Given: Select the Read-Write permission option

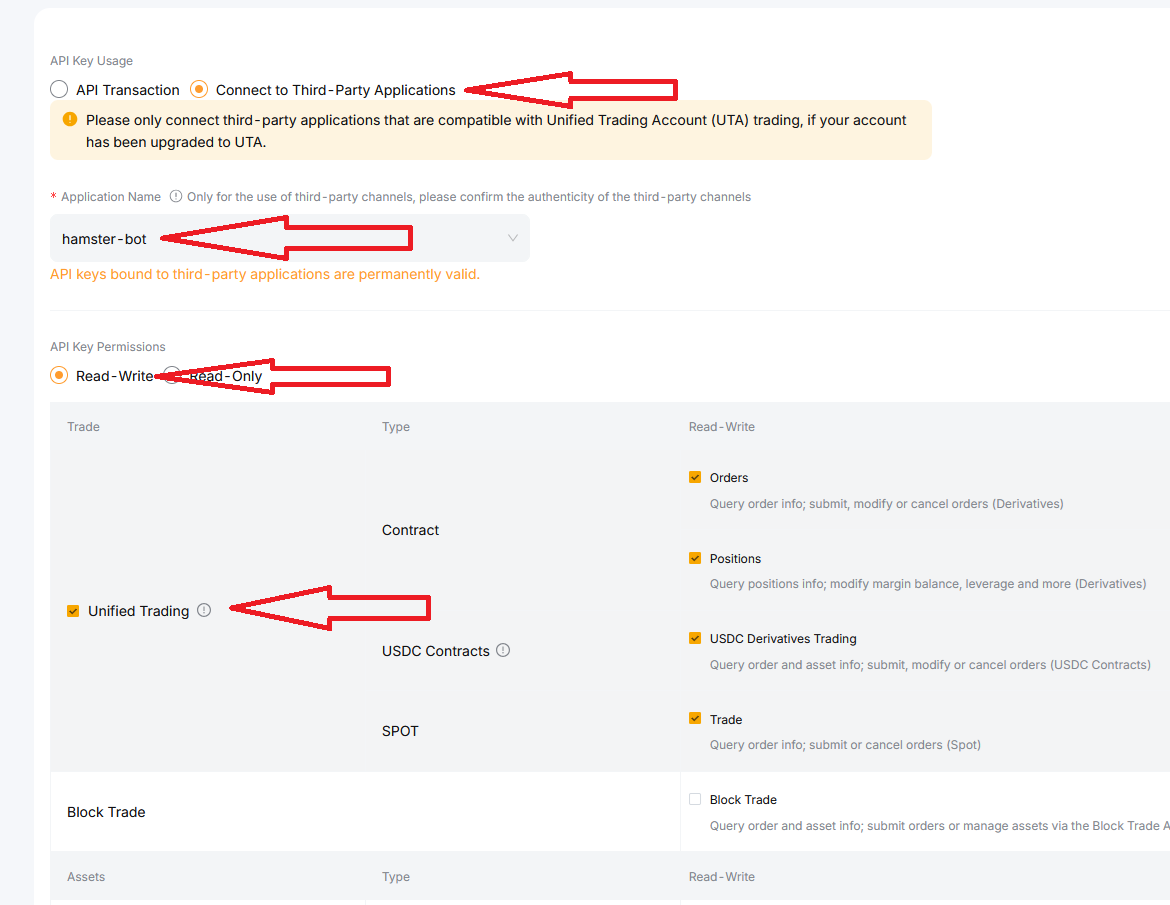Looking at the screenshot, I should click(58, 375).
